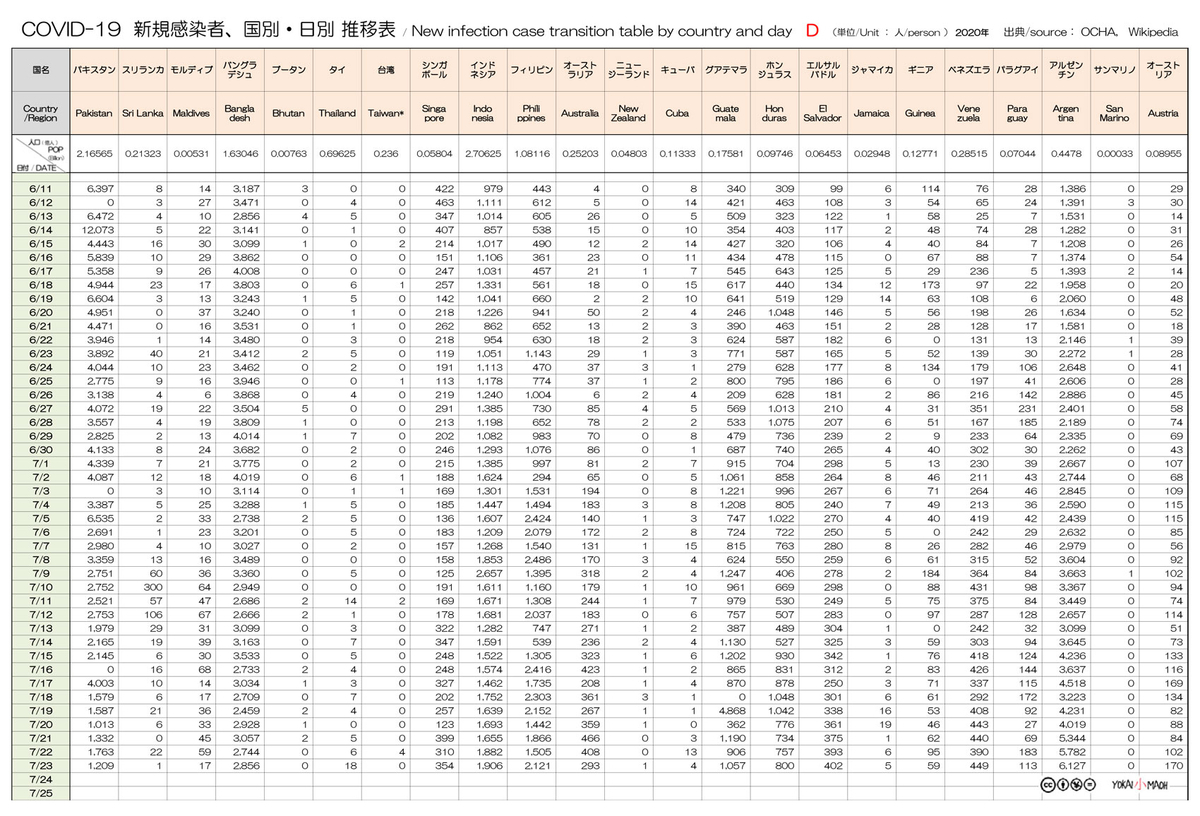
Task: Select the Japanese 'パキスタン' header cell
Action: [94, 71]
